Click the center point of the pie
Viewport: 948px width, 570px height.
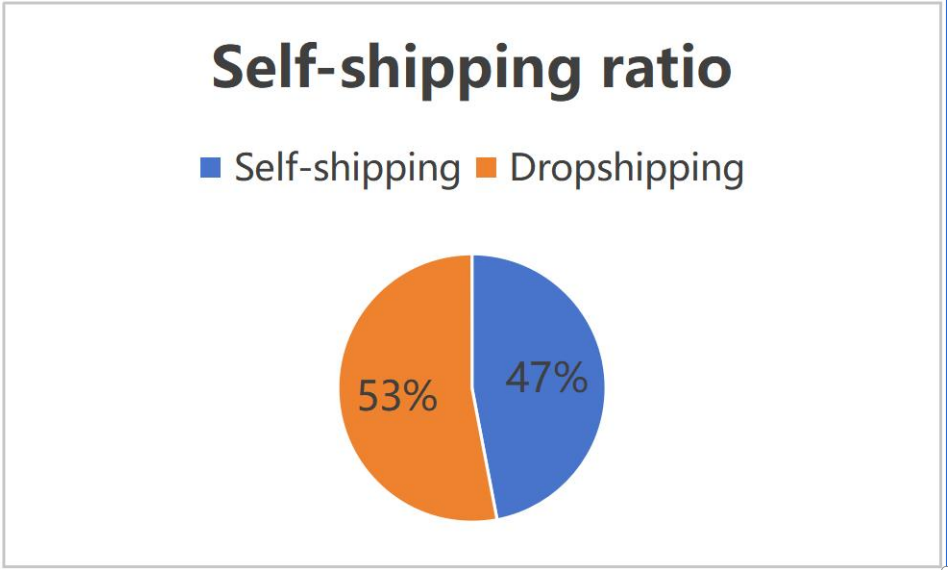click(x=472, y=388)
